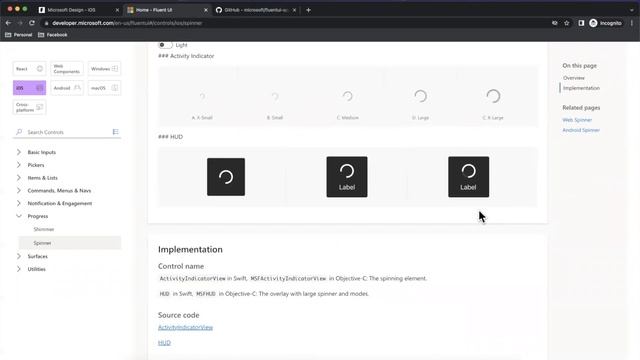Jump to Implementation in On this page
640x360 pixels.
click(581, 88)
